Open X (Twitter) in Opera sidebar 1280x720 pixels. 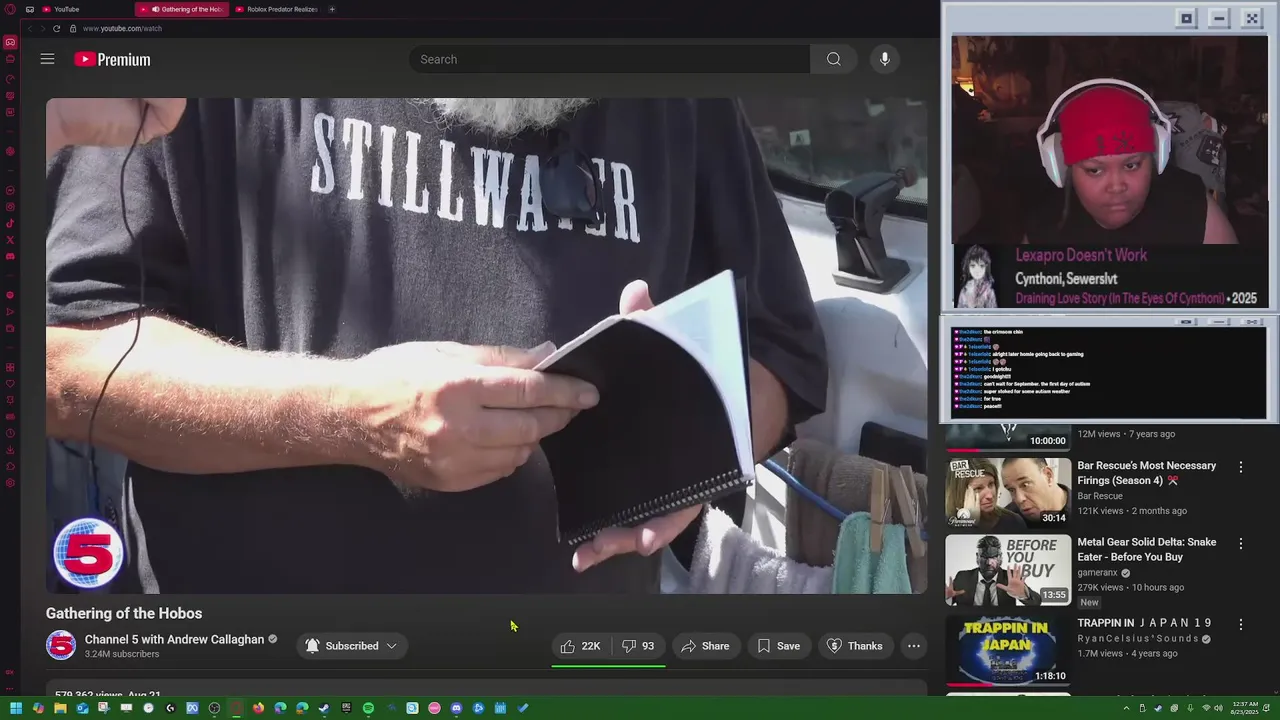[10, 240]
